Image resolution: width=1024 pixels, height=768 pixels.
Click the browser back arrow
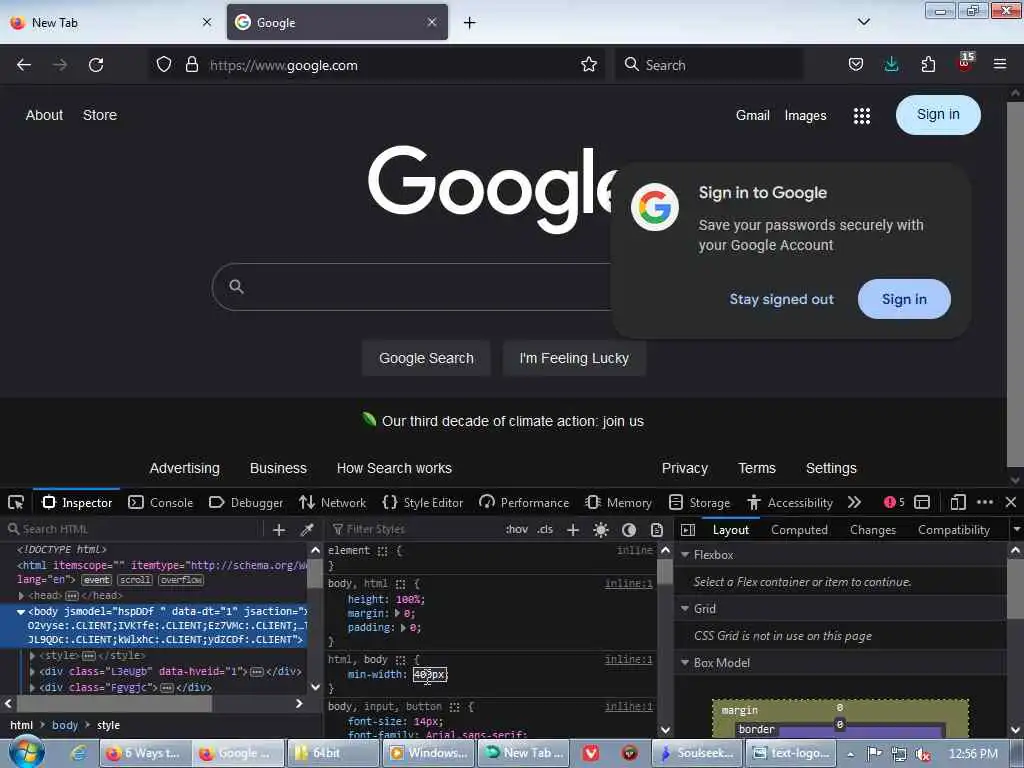24,65
